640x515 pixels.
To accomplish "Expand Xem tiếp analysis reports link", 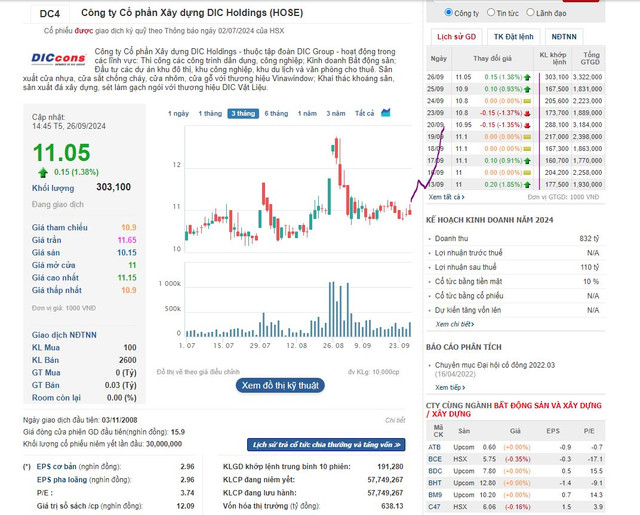I will pyautogui.click(x=450, y=387).
